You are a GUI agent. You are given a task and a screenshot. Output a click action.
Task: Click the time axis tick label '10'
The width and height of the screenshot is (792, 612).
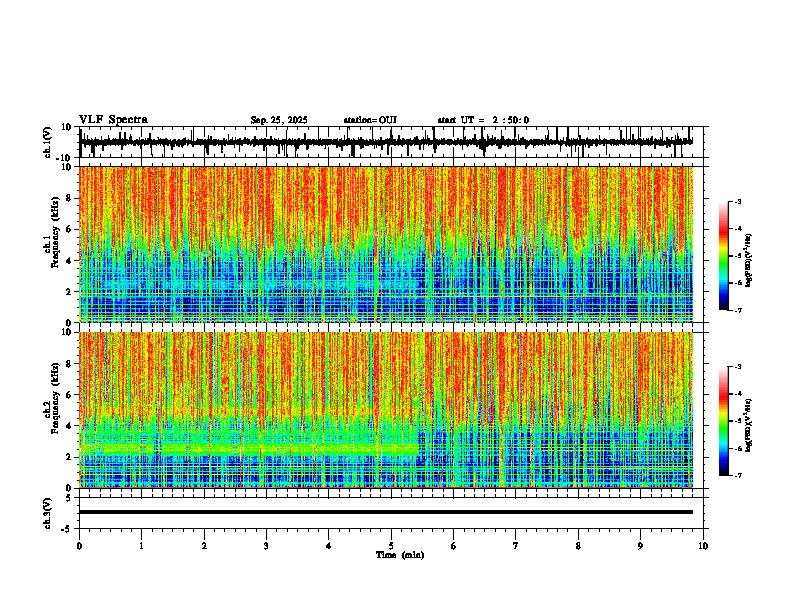point(703,546)
